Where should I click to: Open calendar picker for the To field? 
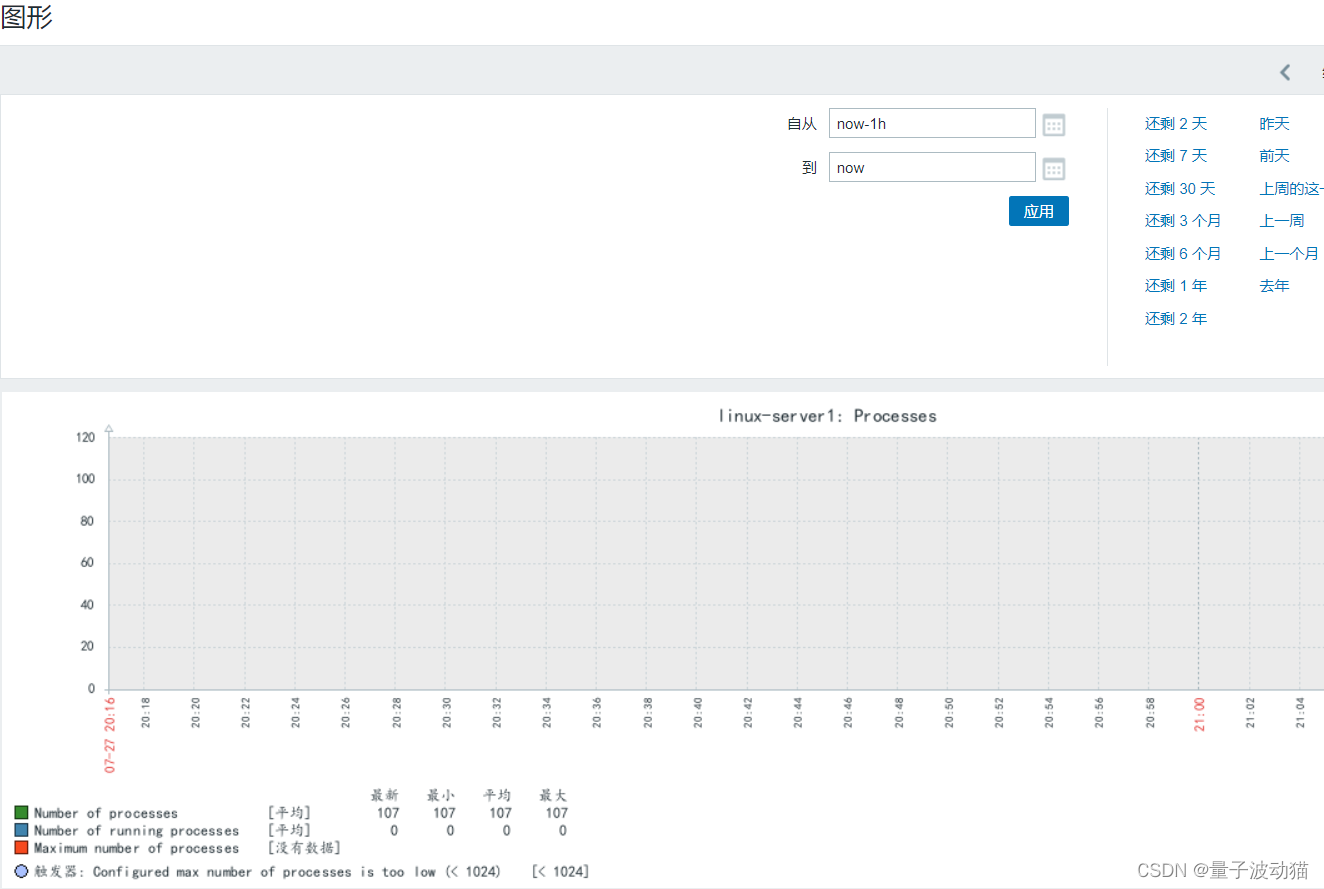(1054, 169)
